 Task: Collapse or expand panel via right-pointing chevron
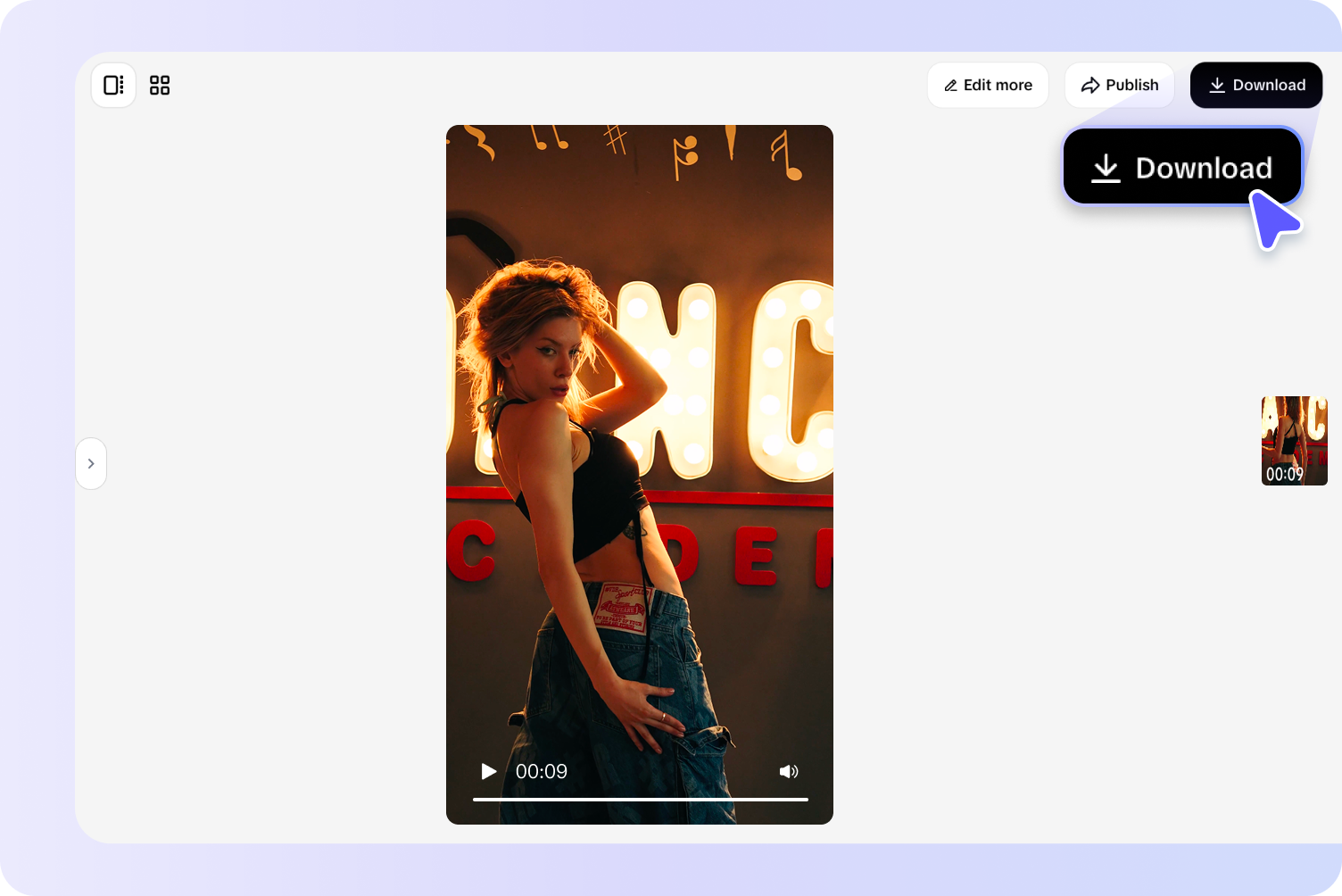pyautogui.click(x=90, y=463)
